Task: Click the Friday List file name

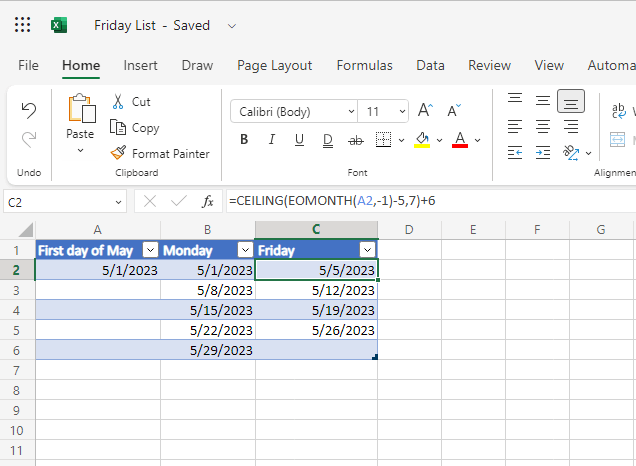Action: tap(125, 26)
